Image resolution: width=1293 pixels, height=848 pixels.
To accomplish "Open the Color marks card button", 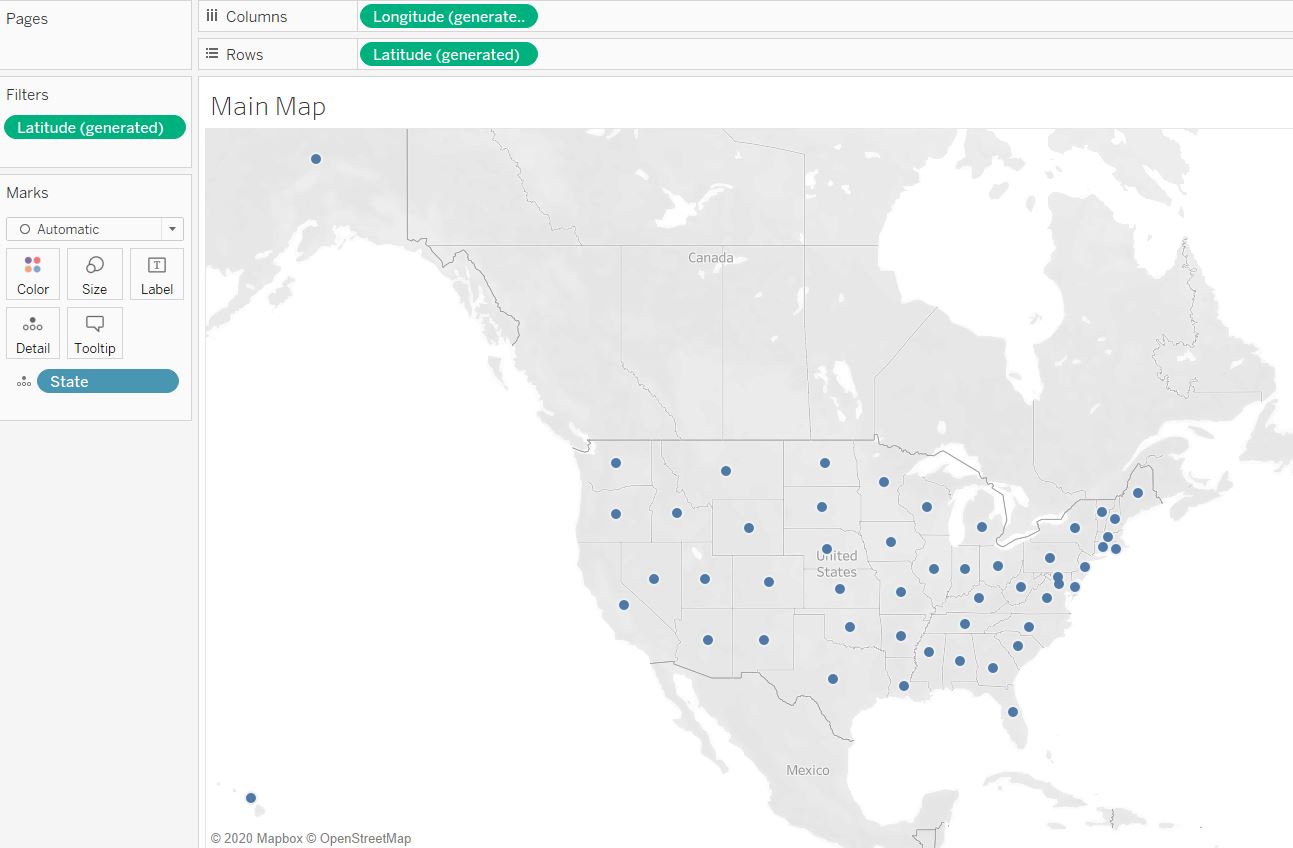I will (x=33, y=274).
